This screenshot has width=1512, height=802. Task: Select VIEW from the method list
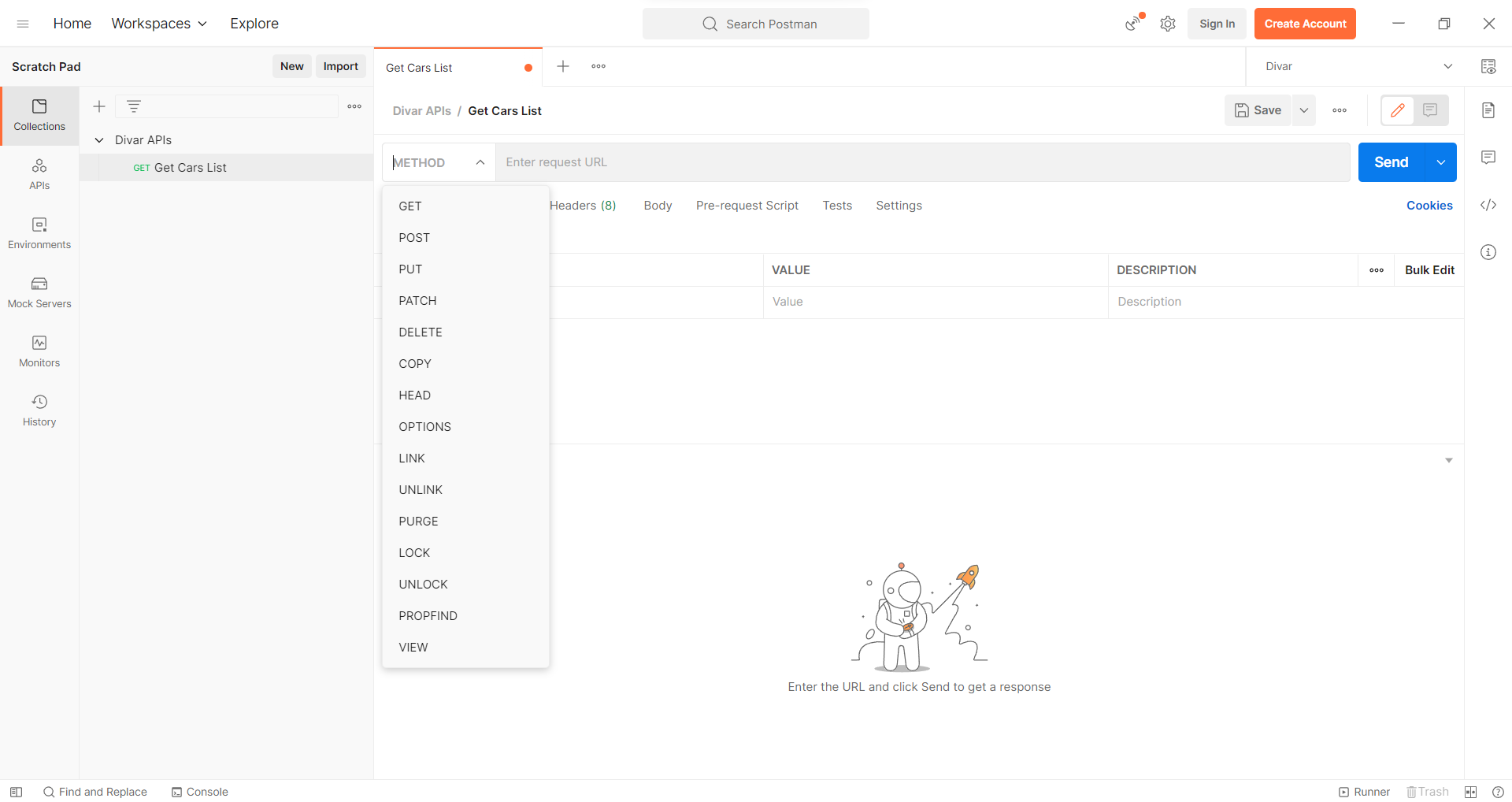click(x=465, y=648)
